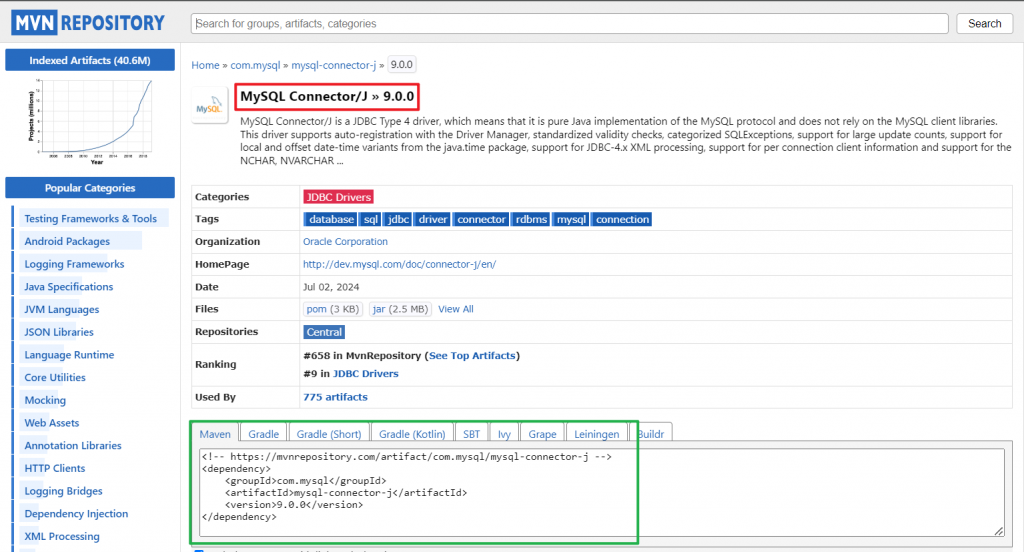Screen dimensions: 1024x552
Task: Switch to the Leiningen tab
Action: pyautogui.click(x=597, y=434)
